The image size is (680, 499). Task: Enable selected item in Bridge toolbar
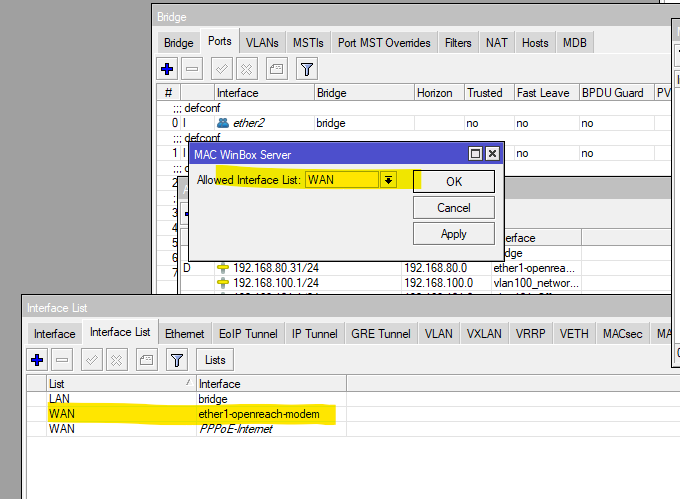[x=222, y=69]
